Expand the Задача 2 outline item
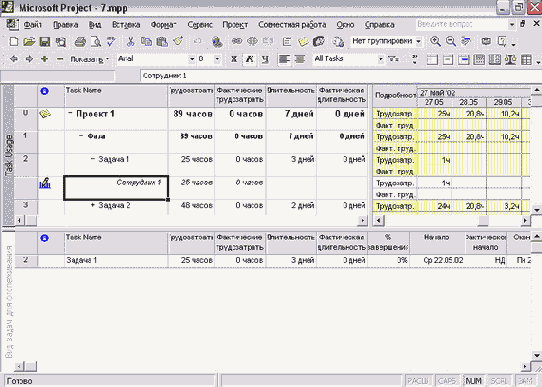This screenshot has height=387, width=542. pyautogui.click(x=93, y=205)
